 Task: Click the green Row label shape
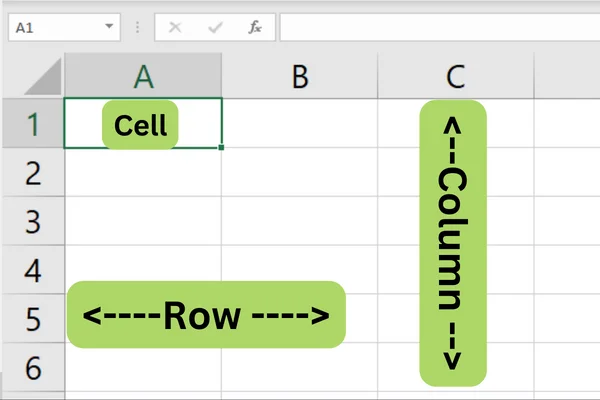pos(206,315)
